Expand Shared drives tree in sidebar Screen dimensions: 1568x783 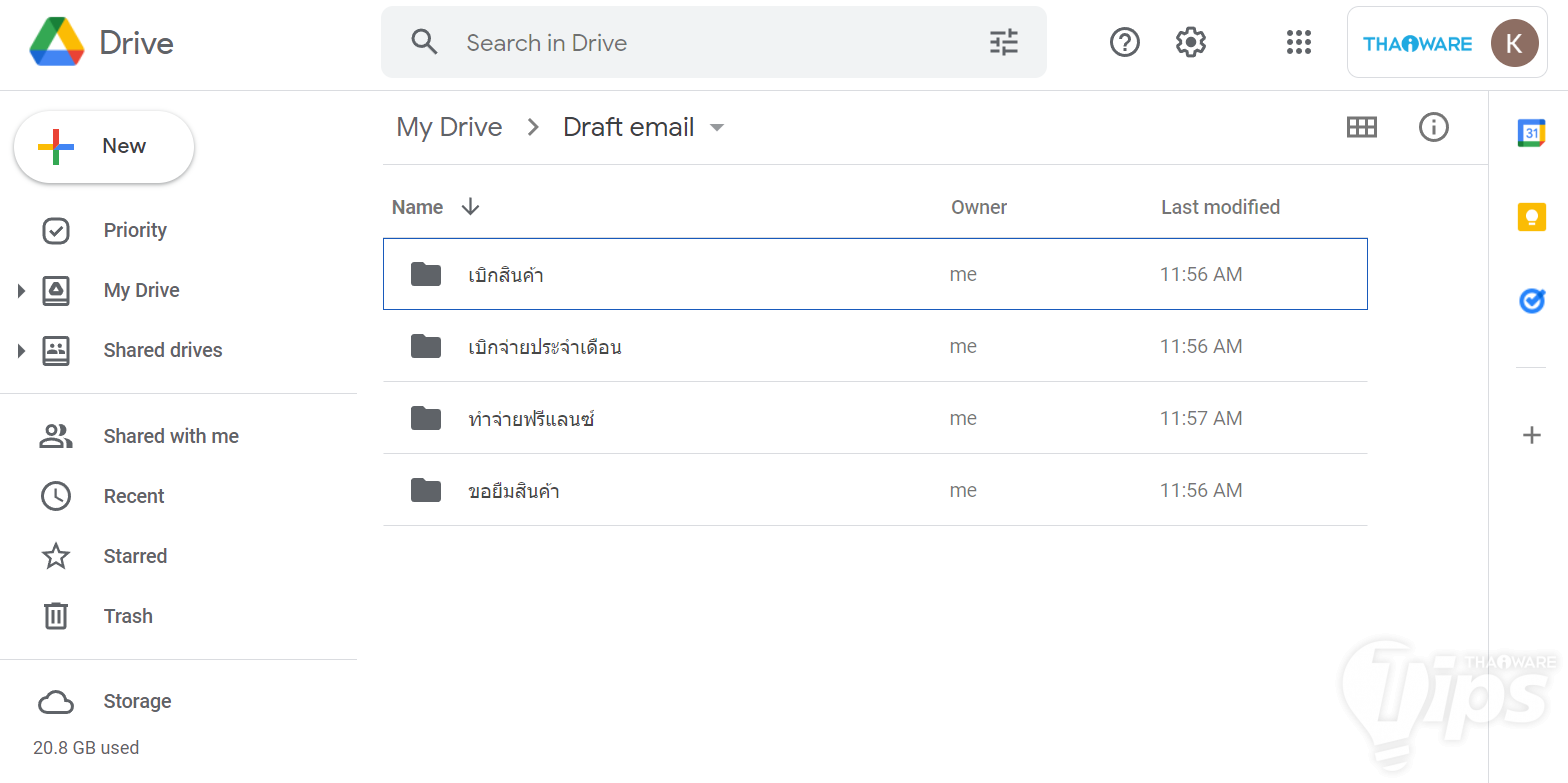[21, 351]
